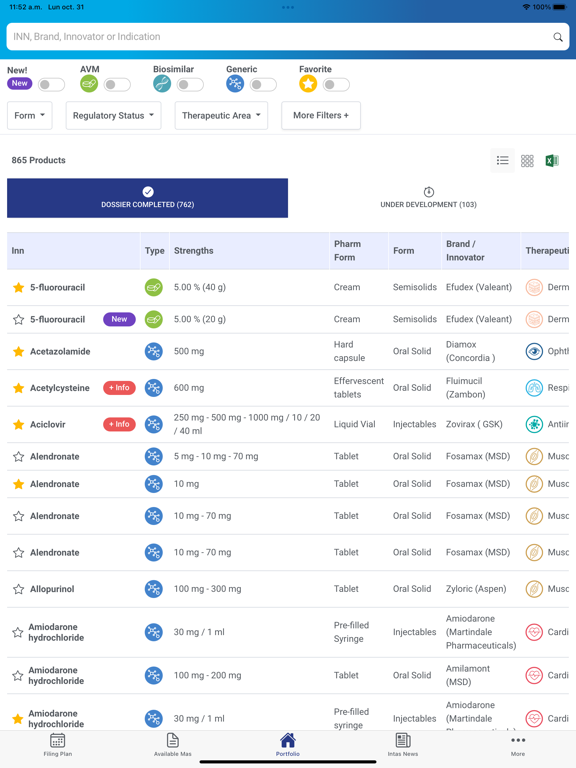Unfavorite 5-fluorouracil 40 g star
The image size is (576, 768).
click(x=19, y=288)
